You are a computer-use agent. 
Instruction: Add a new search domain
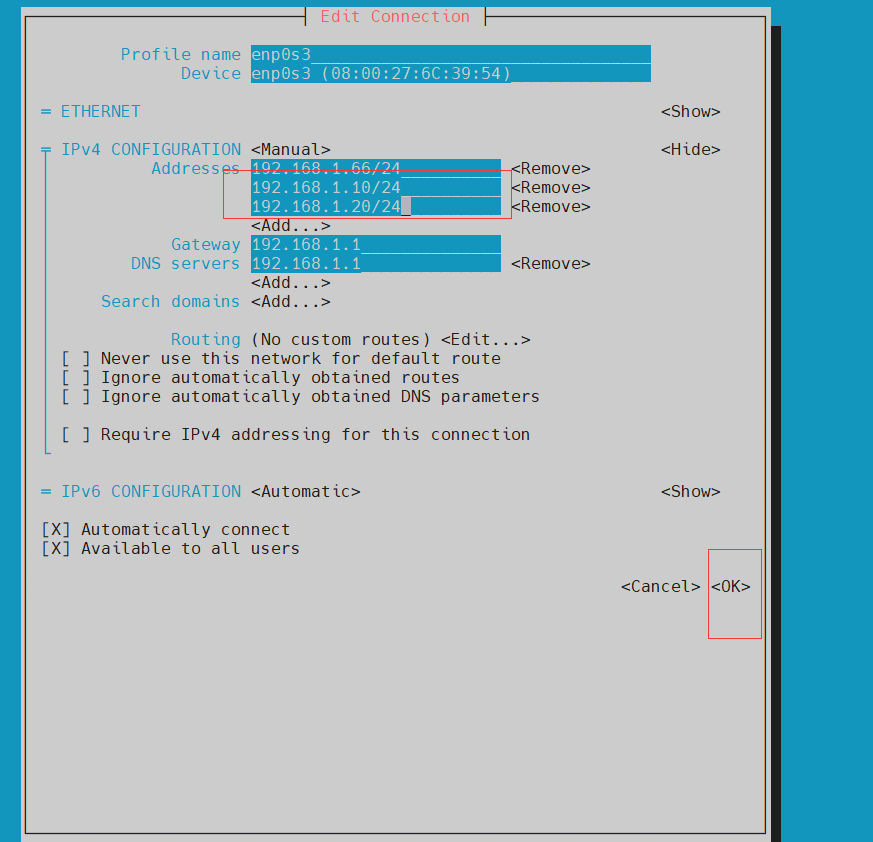(x=290, y=302)
